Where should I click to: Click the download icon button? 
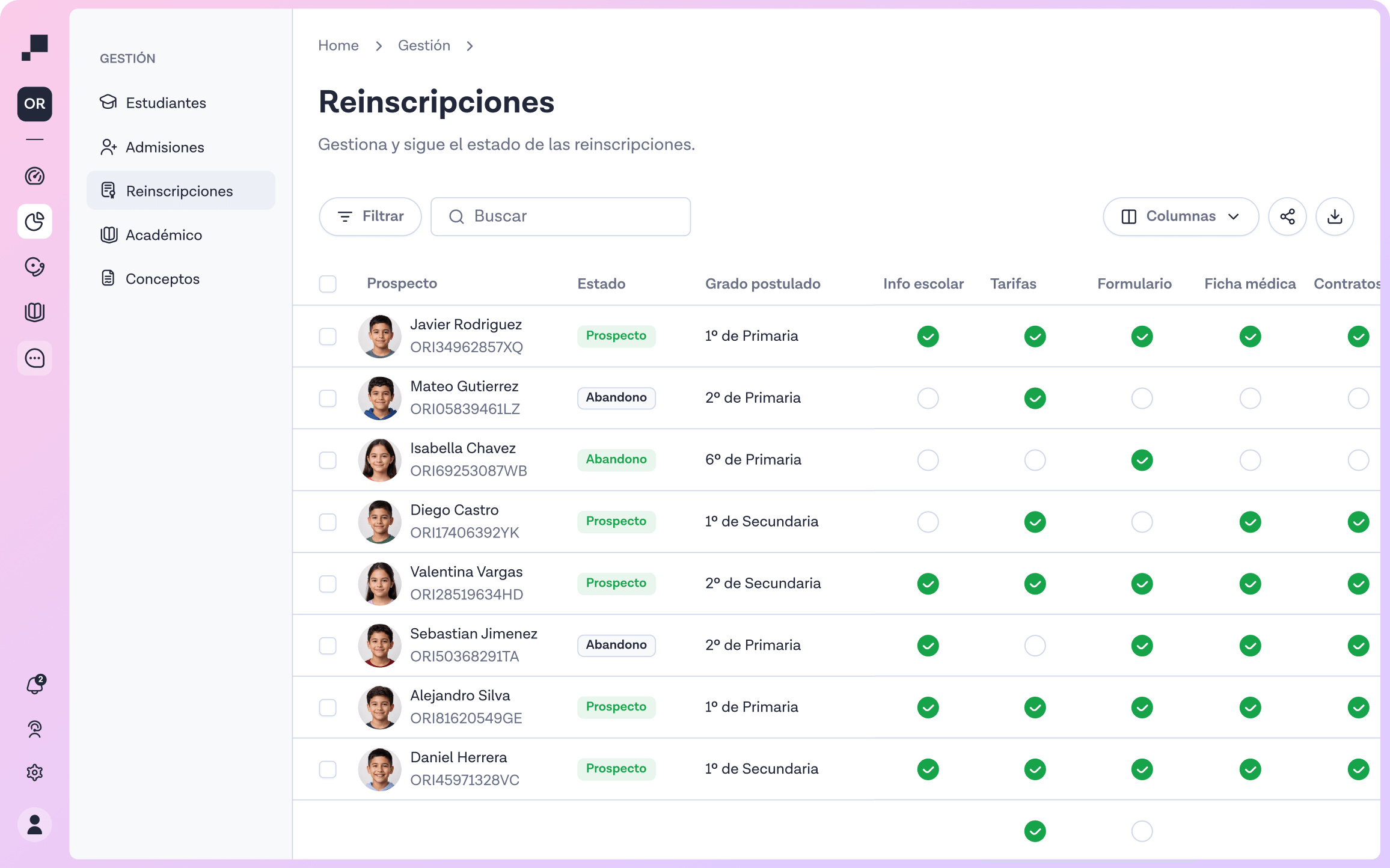[1335, 216]
